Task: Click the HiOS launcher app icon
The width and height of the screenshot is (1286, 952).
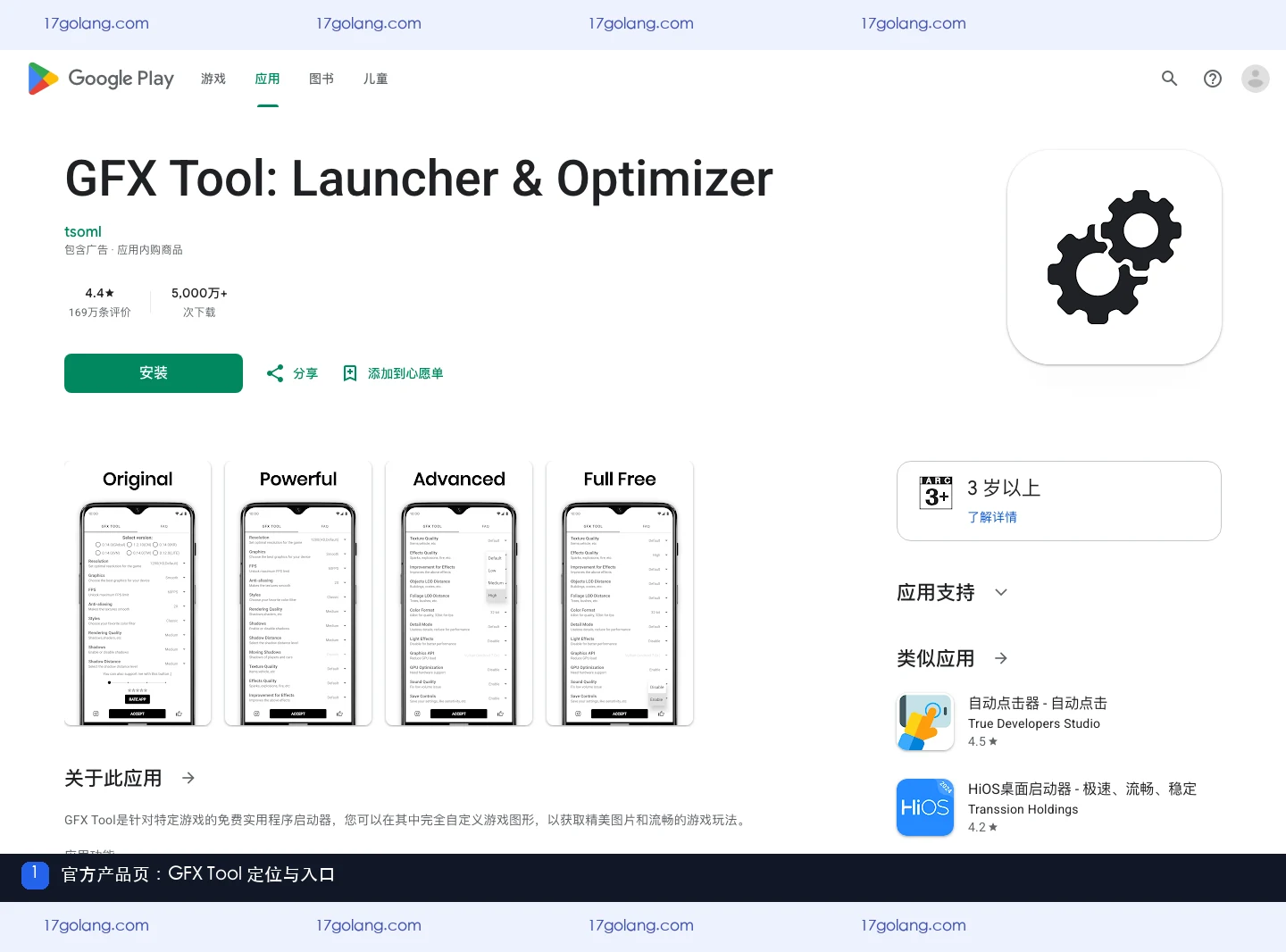Action: point(925,807)
